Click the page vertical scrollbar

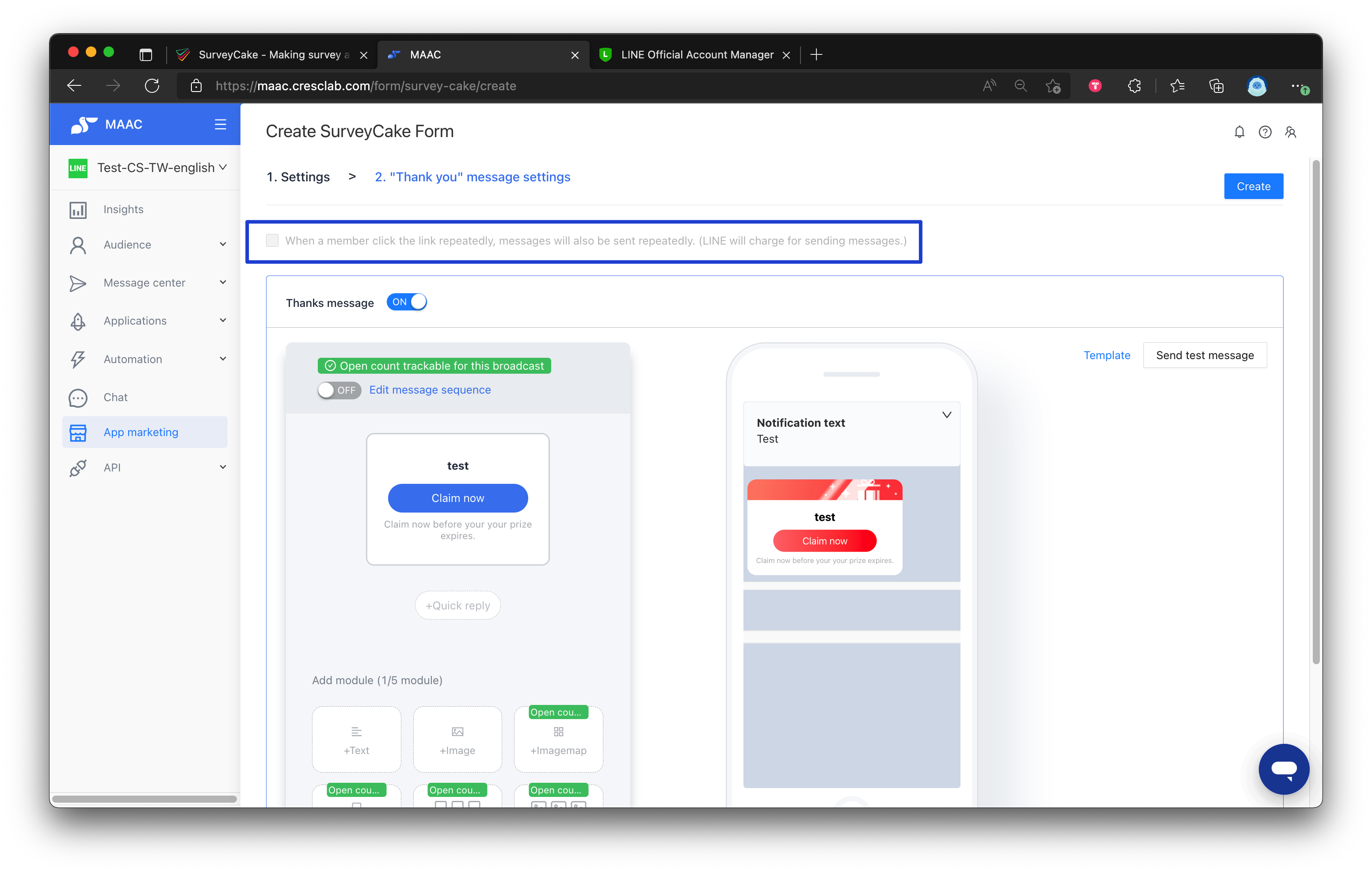(1315, 413)
